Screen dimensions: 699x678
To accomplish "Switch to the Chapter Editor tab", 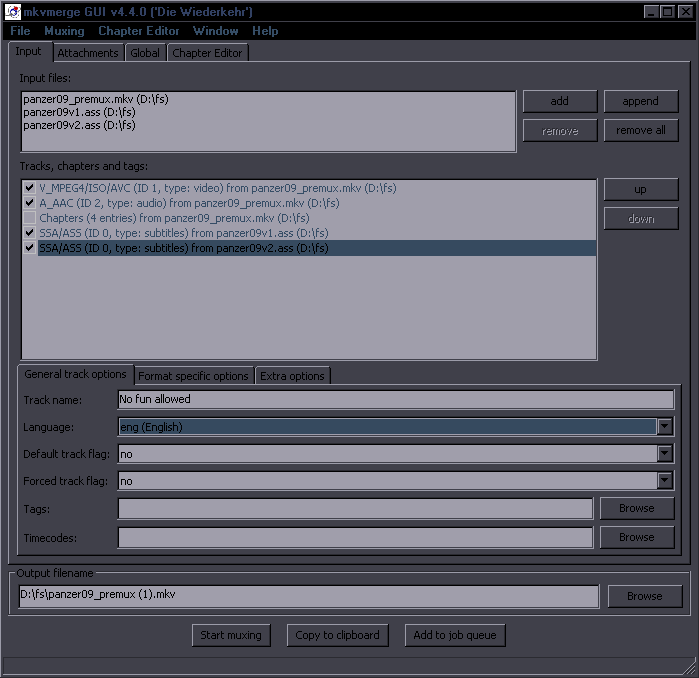I will 207,53.
